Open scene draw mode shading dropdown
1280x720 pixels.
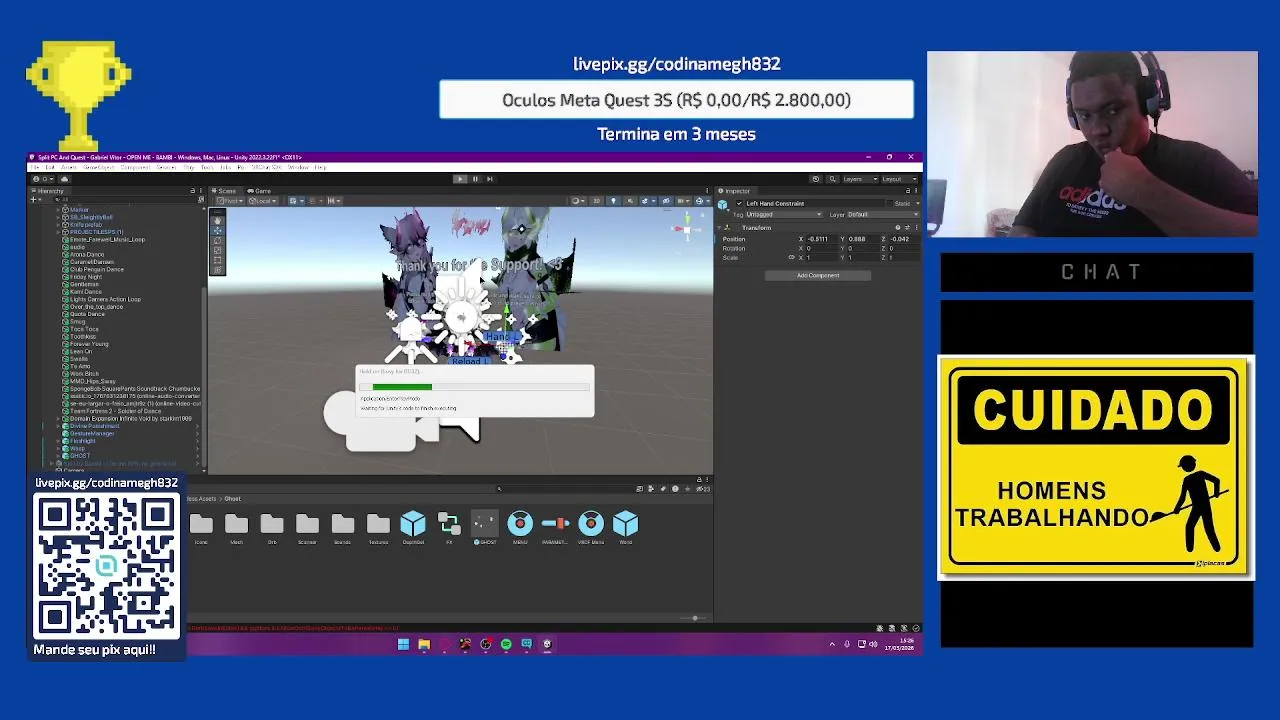[578, 200]
